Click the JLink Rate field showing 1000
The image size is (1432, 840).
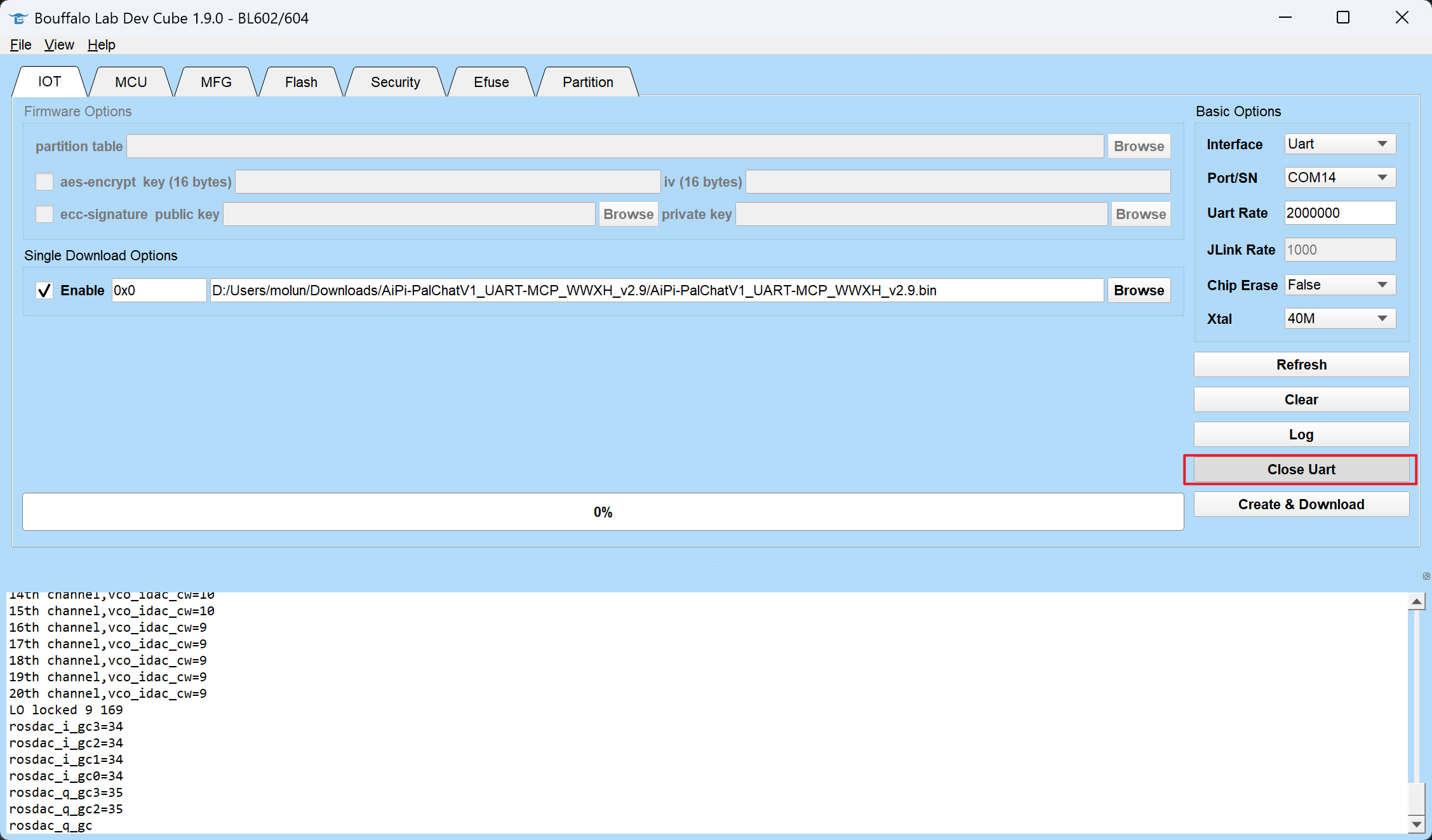point(1340,250)
